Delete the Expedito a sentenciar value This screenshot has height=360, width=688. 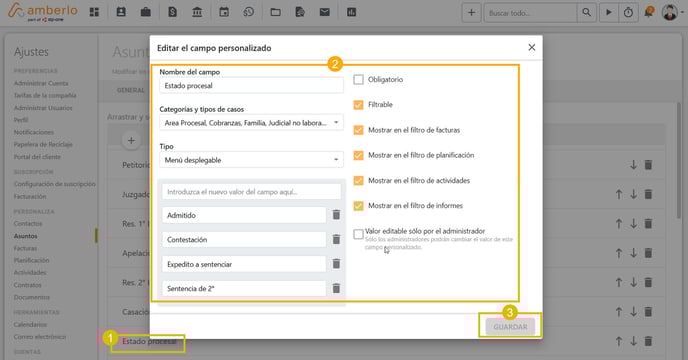[x=336, y=264]
